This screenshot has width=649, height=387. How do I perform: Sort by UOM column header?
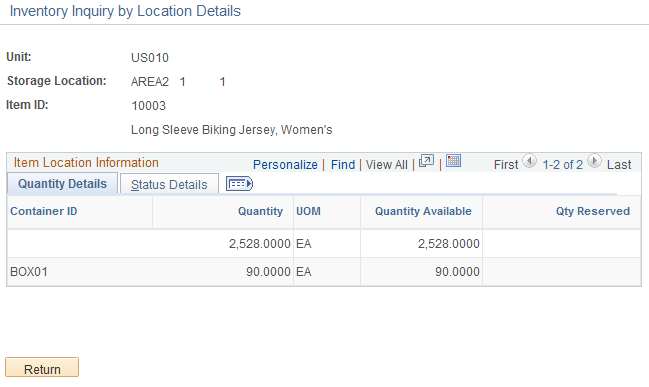308,212
